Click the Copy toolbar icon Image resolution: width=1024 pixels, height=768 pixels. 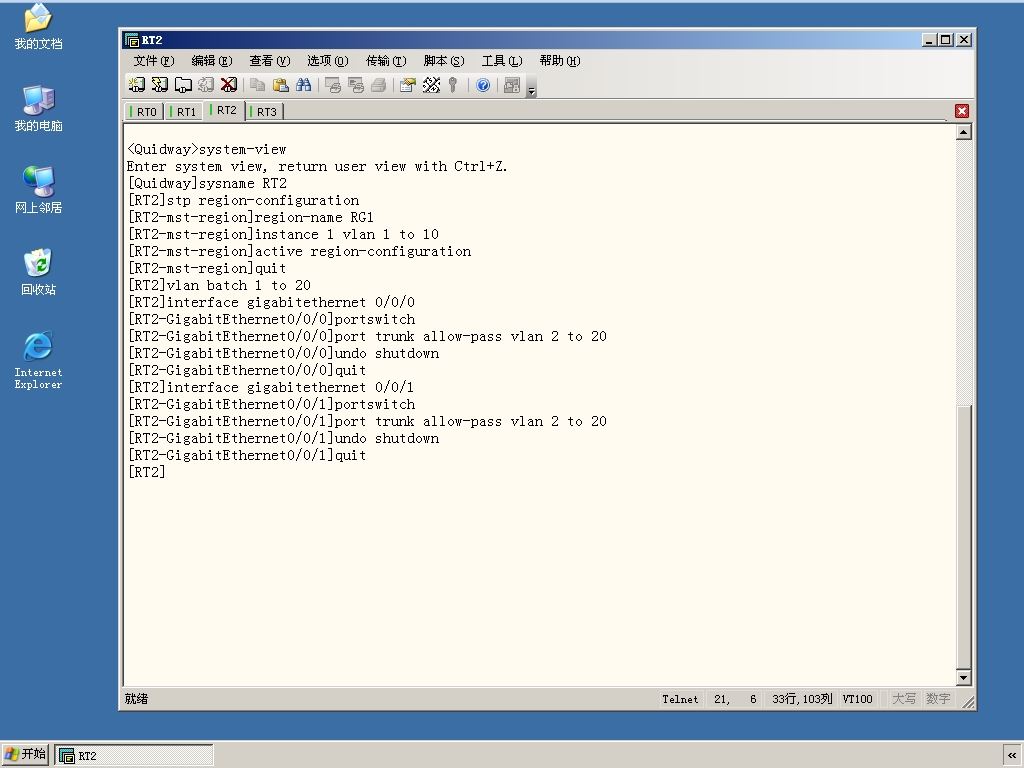click(258, 85)
